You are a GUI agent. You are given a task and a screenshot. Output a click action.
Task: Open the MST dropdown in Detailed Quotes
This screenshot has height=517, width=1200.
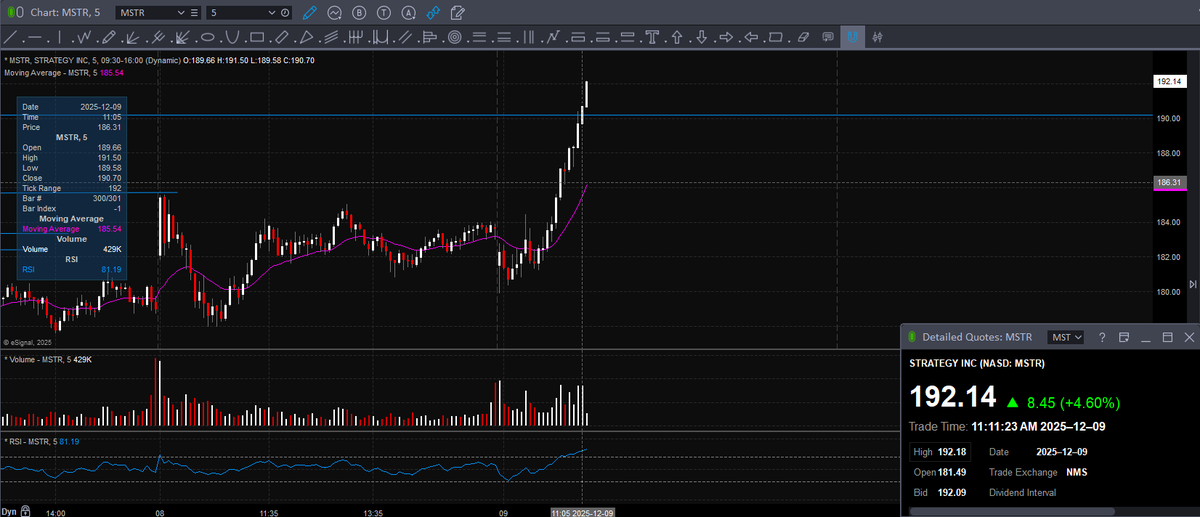pyautogui.click(x=1066, y=337)
